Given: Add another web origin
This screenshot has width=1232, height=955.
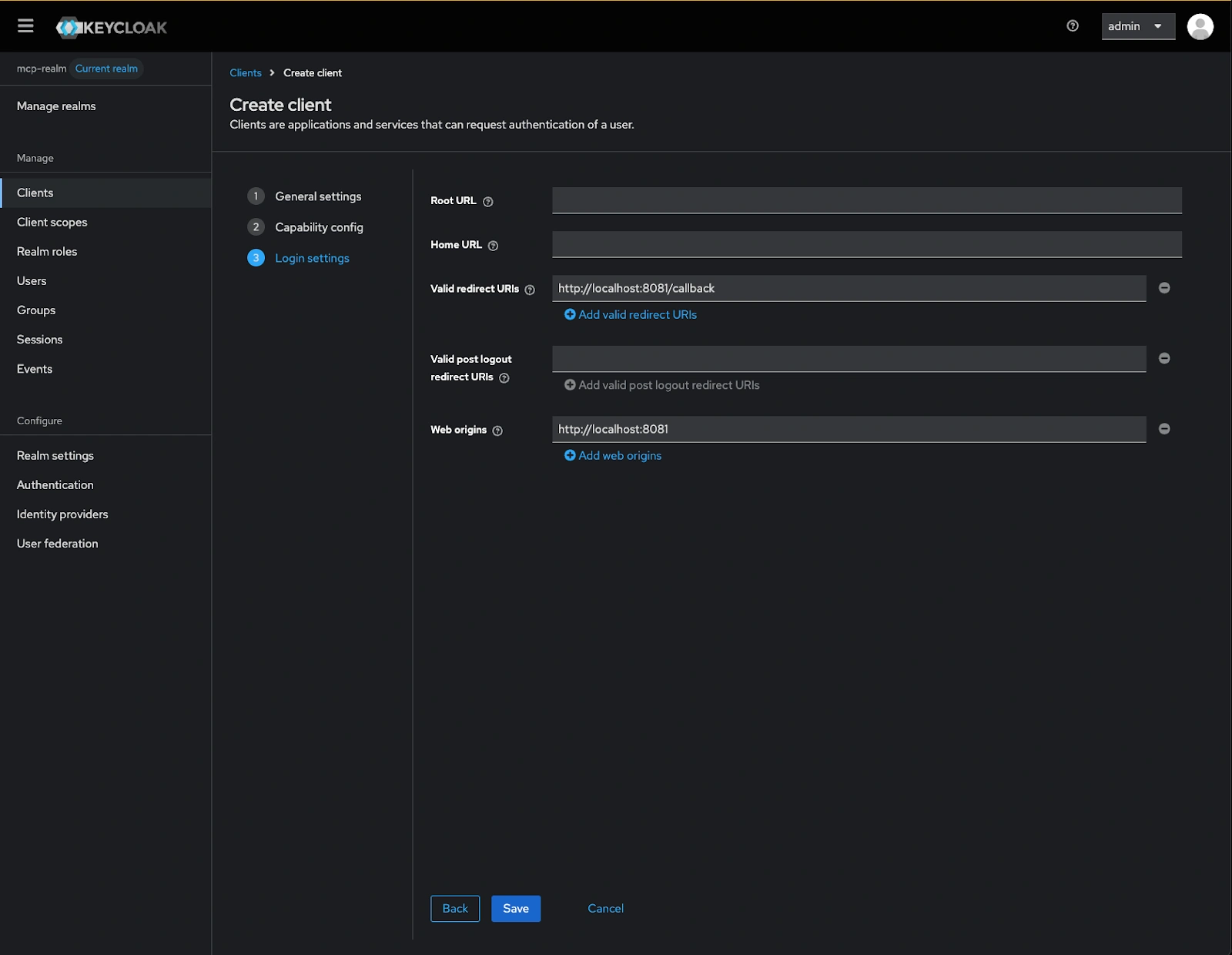Looking at the screenshot, I should pyautogui.click(x=613, y=455).
